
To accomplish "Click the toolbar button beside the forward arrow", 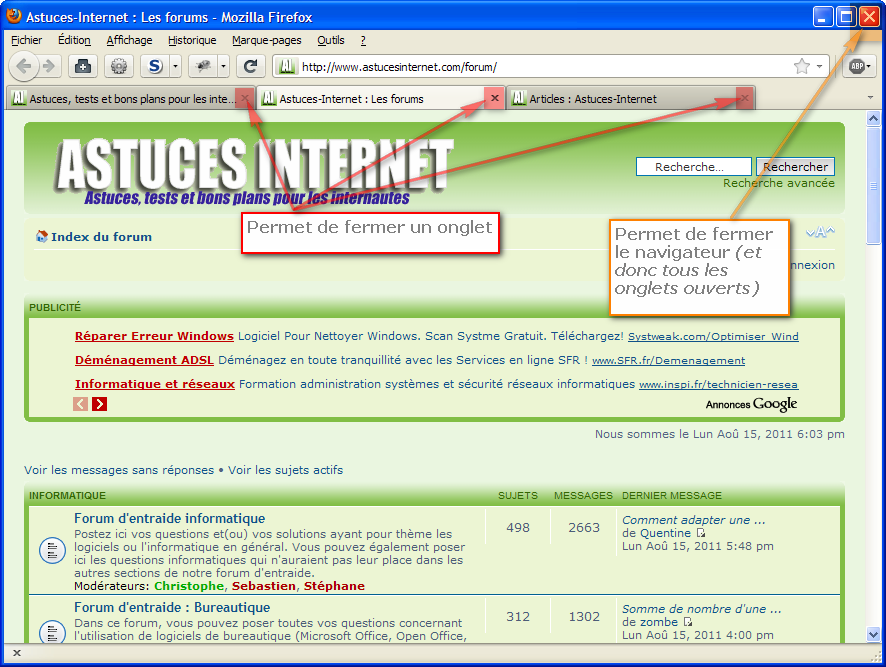I will [83, 67].
